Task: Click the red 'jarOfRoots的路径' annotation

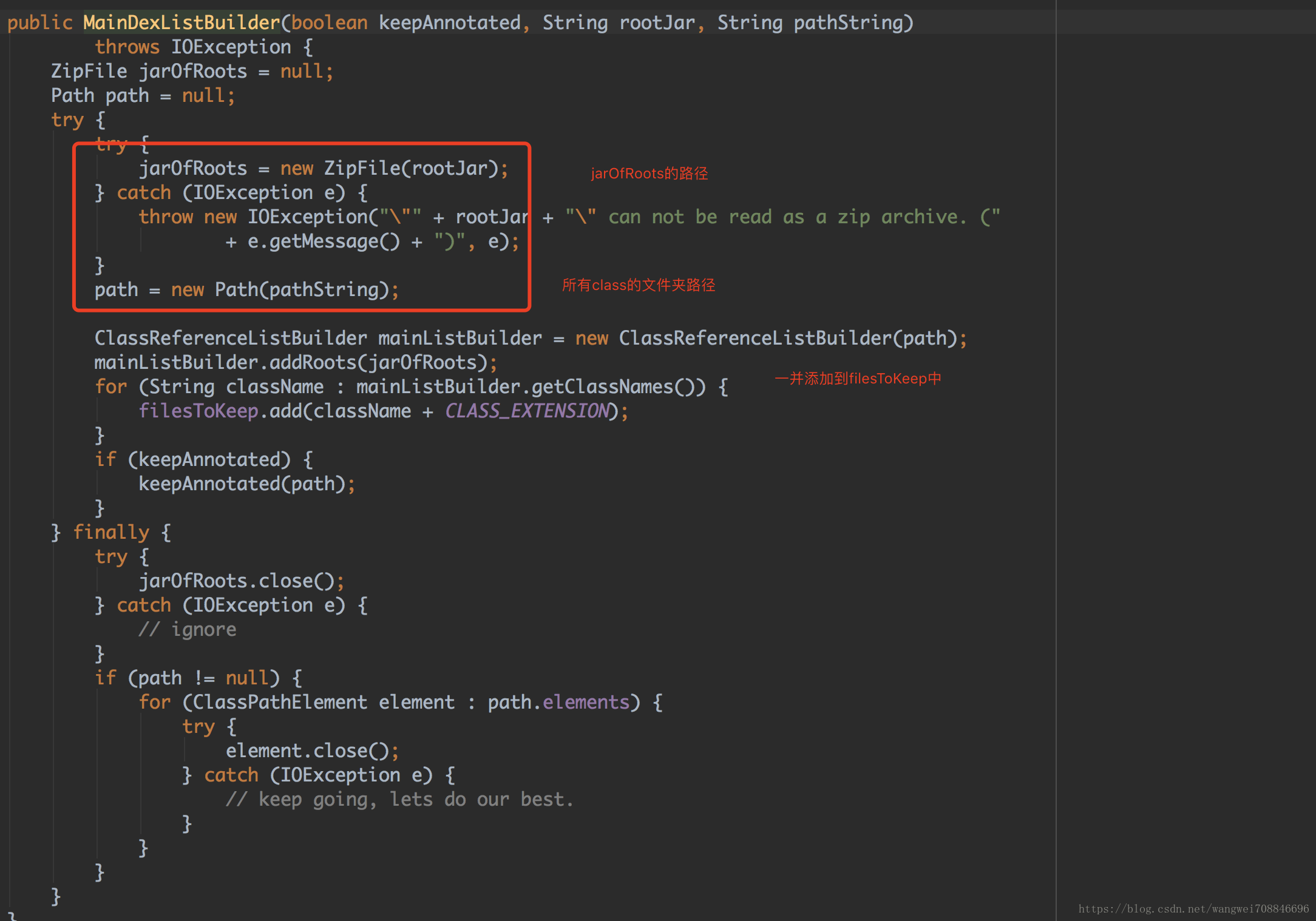Action: [649, 174]
